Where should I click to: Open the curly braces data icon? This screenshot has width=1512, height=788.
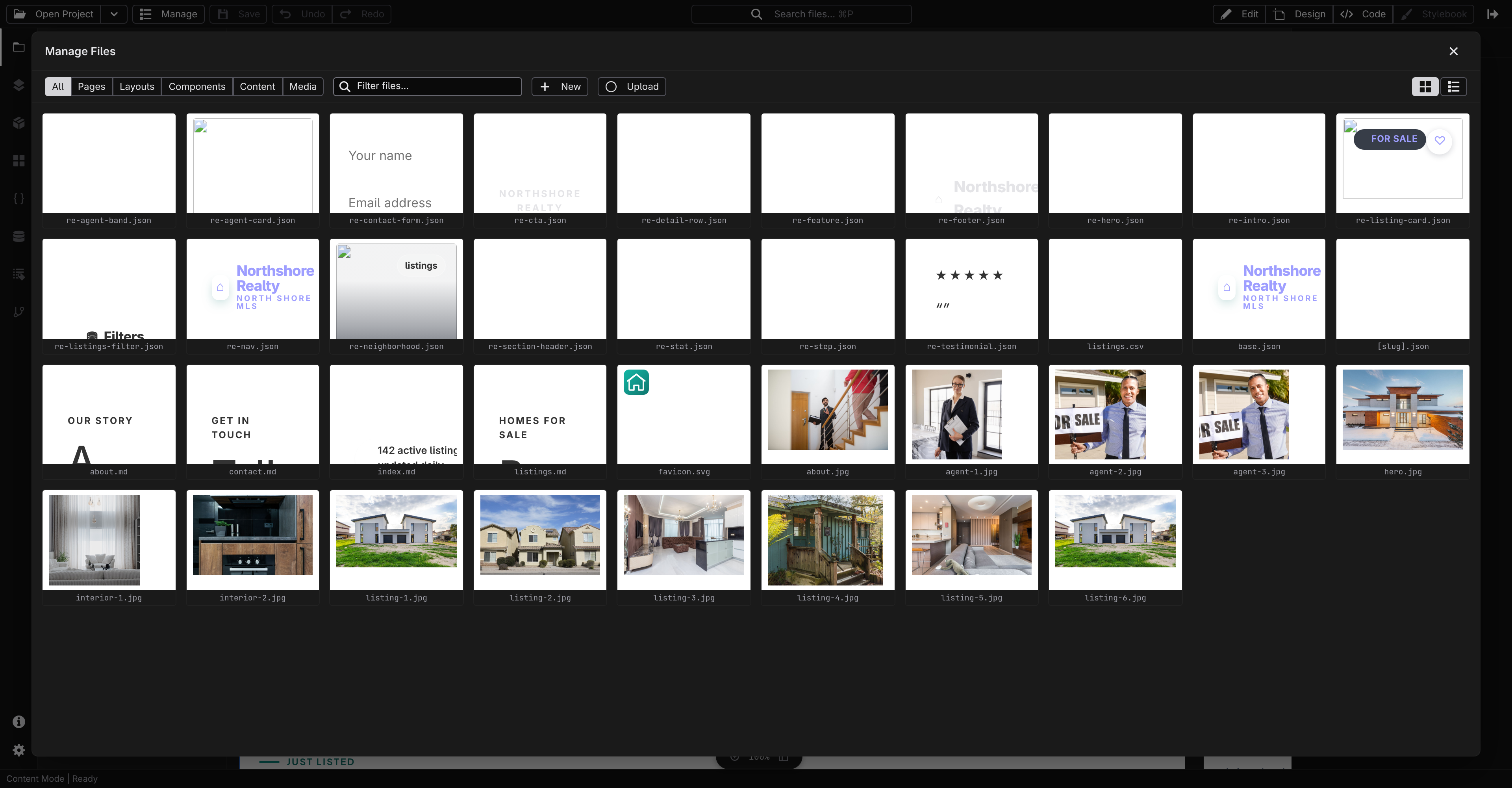pyautogui.click(x=19, y=199)
